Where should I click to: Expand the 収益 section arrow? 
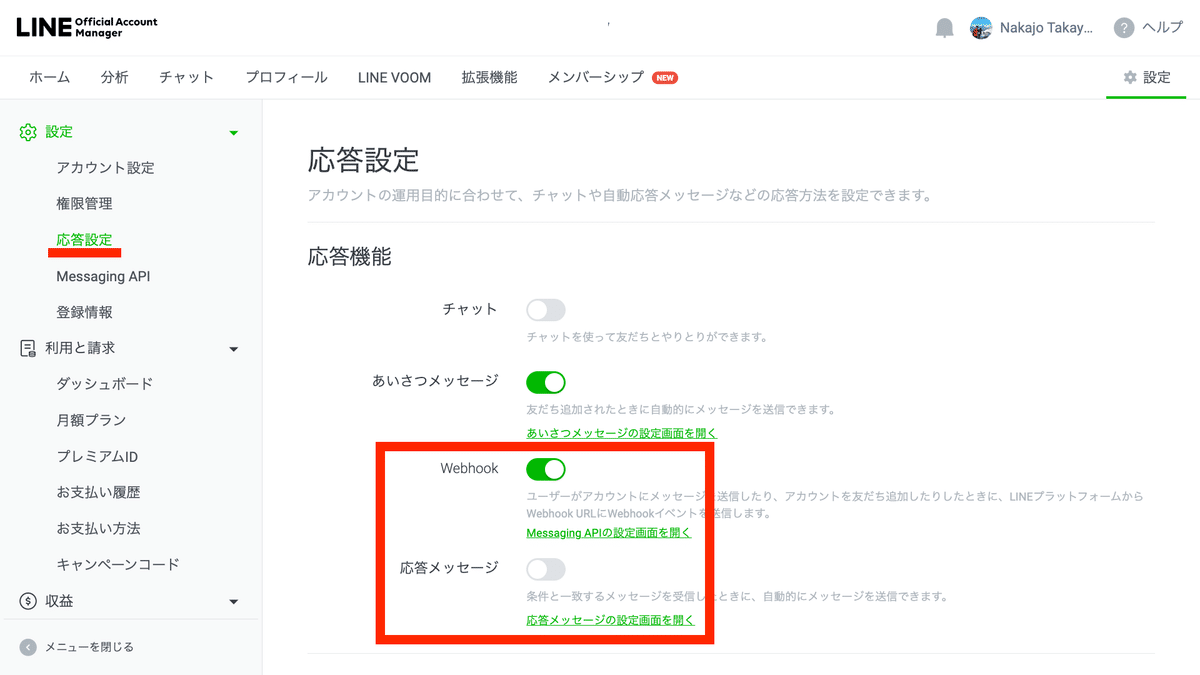click(234, 602)
